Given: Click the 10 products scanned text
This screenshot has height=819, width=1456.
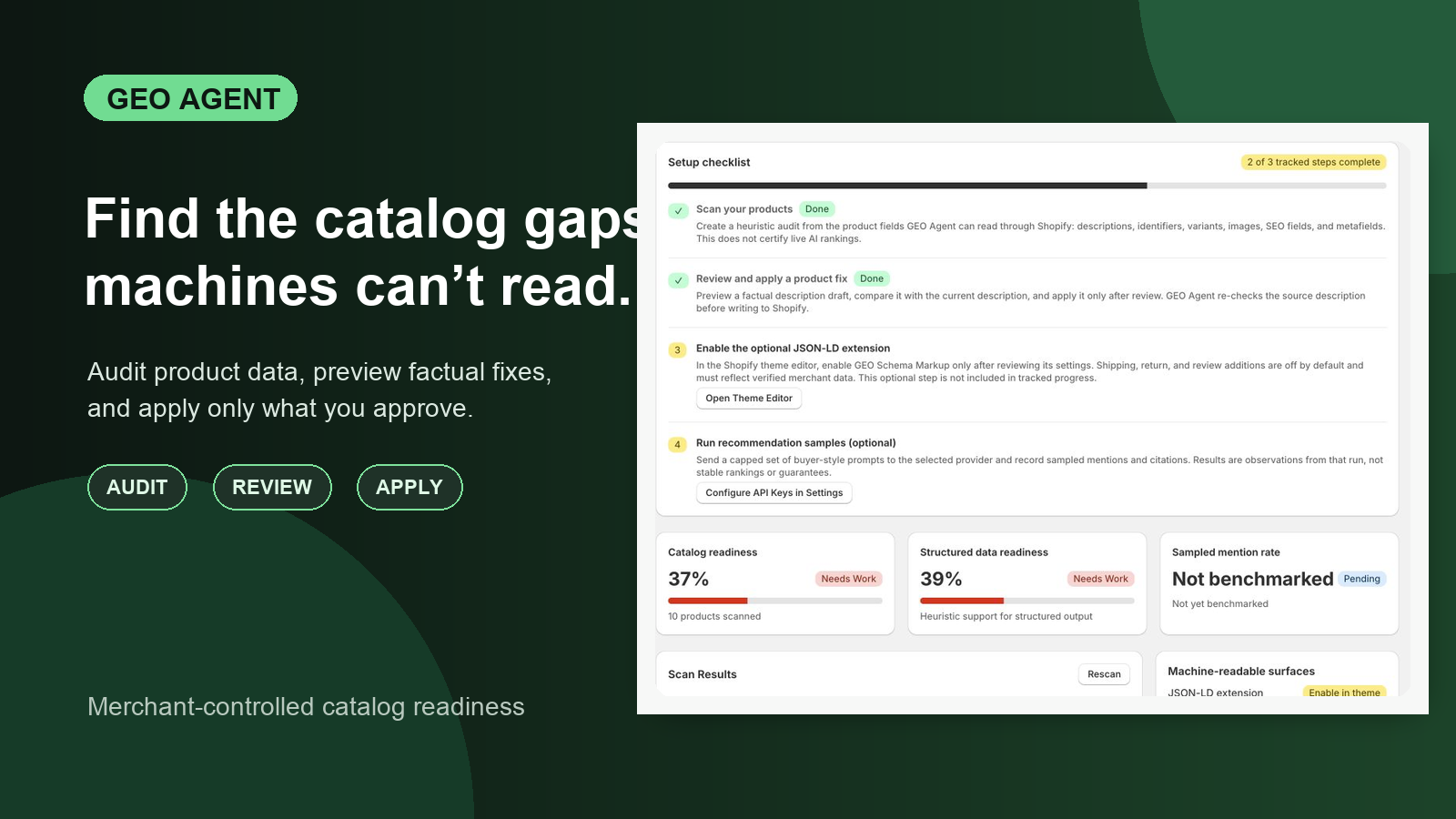Looking at the screenshot, I should click(714, 616).
